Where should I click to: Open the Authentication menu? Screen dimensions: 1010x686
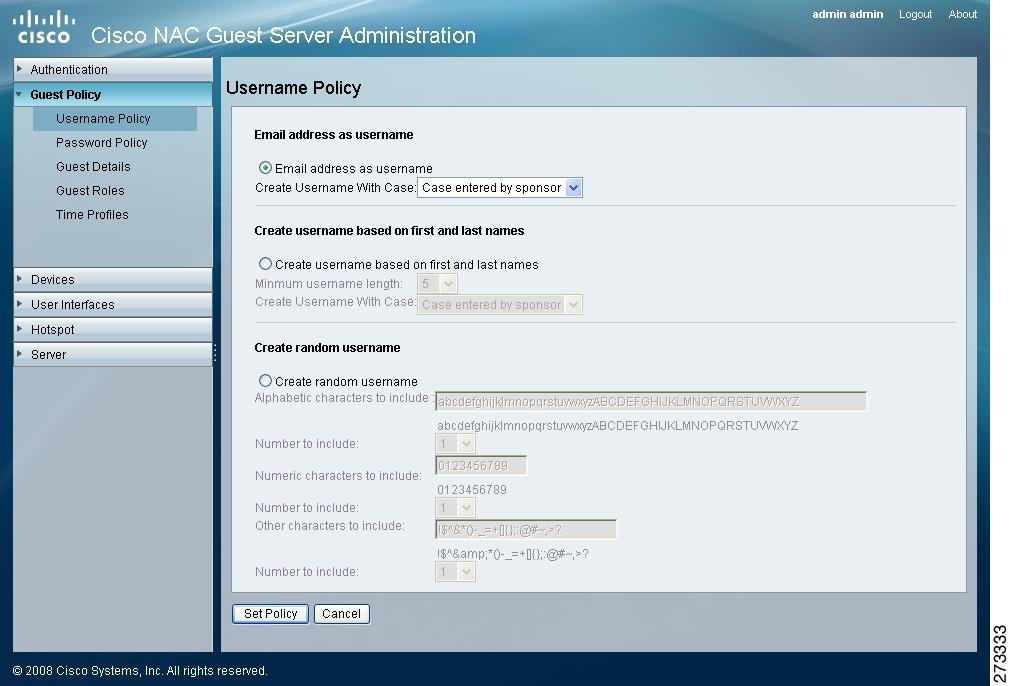pyautogui.click(x=113, y=70)
